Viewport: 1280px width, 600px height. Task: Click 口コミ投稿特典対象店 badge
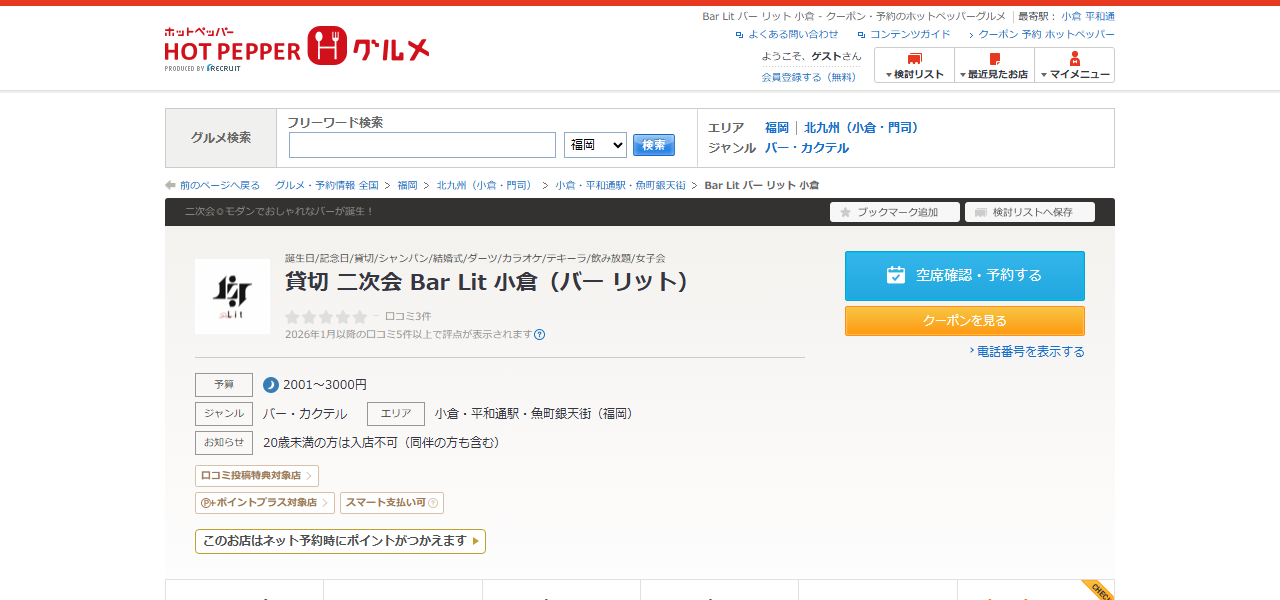tap(257, 476)
